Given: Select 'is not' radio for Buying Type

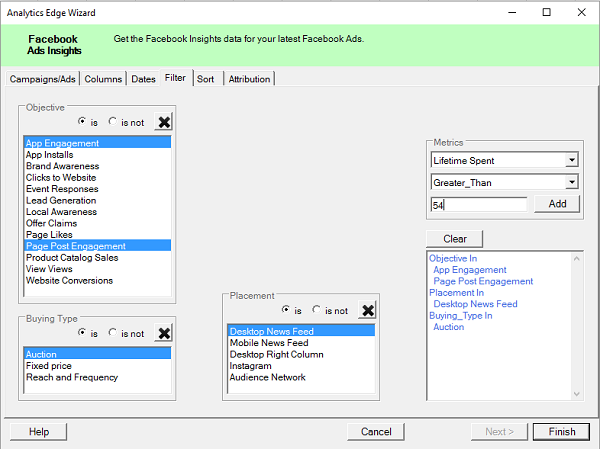Looking at the screenshot, I should [112, 332].
